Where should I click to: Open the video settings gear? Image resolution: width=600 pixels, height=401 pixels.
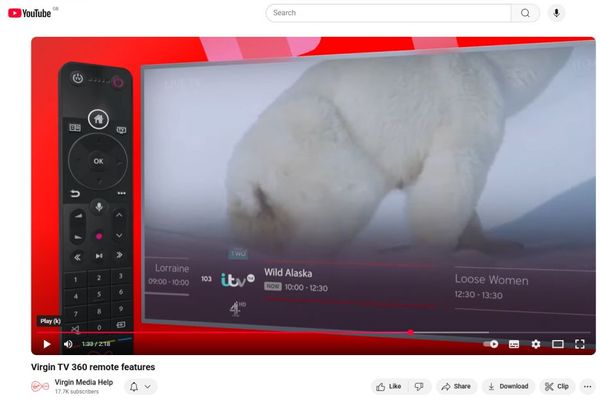pos(536,344)
